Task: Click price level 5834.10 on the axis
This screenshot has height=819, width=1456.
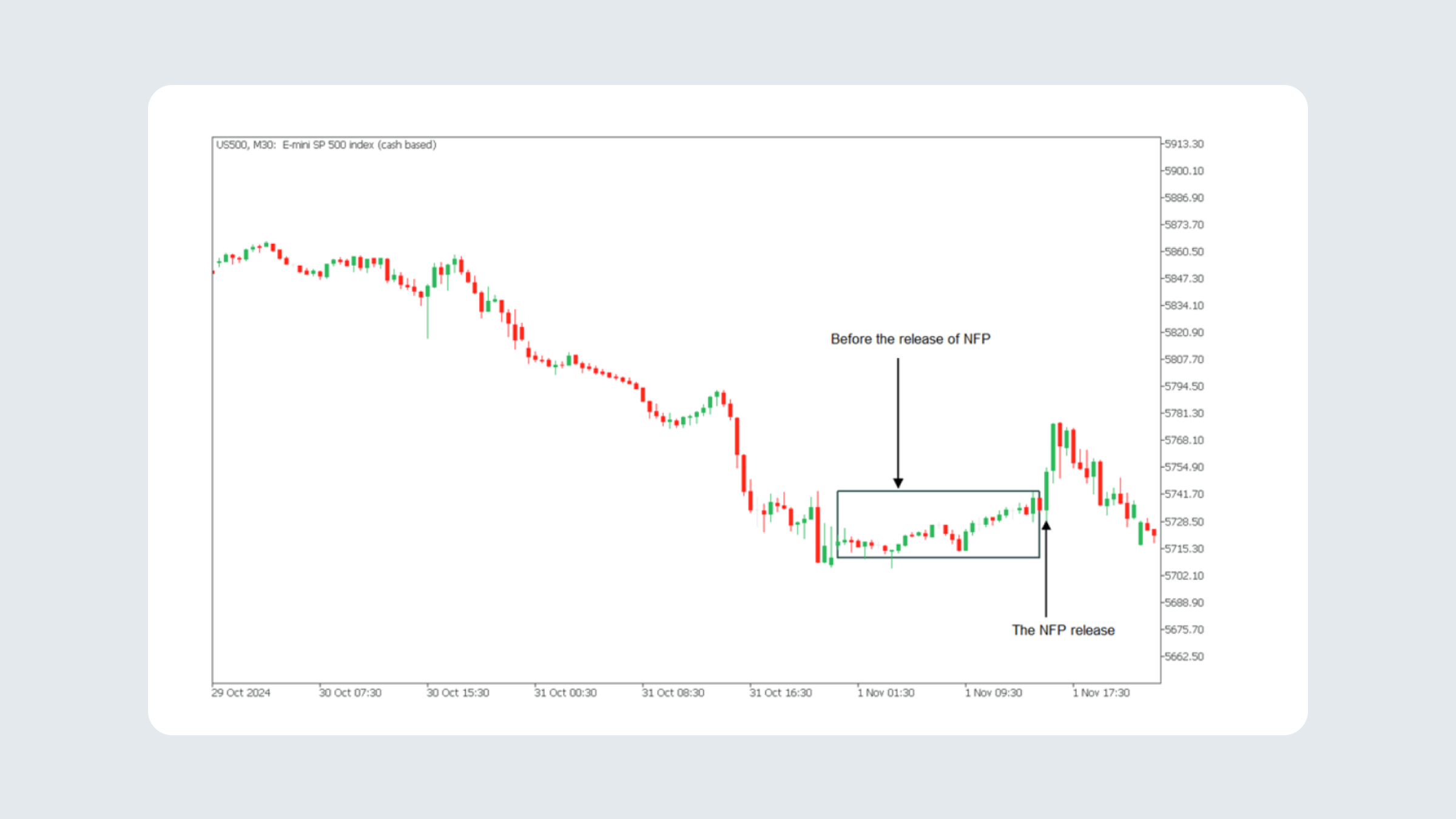Action: coord(1184,306)
